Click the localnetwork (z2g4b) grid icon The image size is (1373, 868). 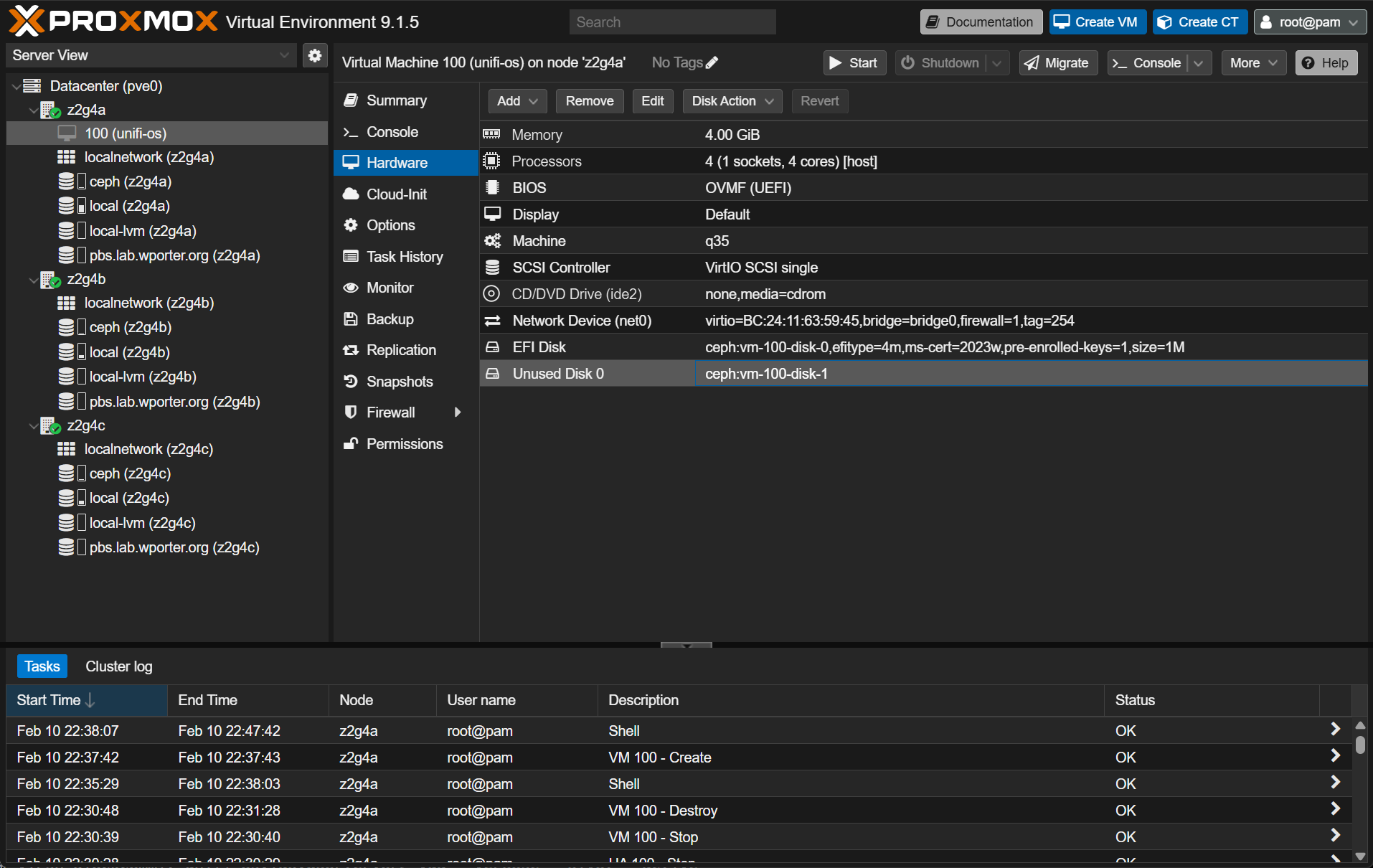67,303
